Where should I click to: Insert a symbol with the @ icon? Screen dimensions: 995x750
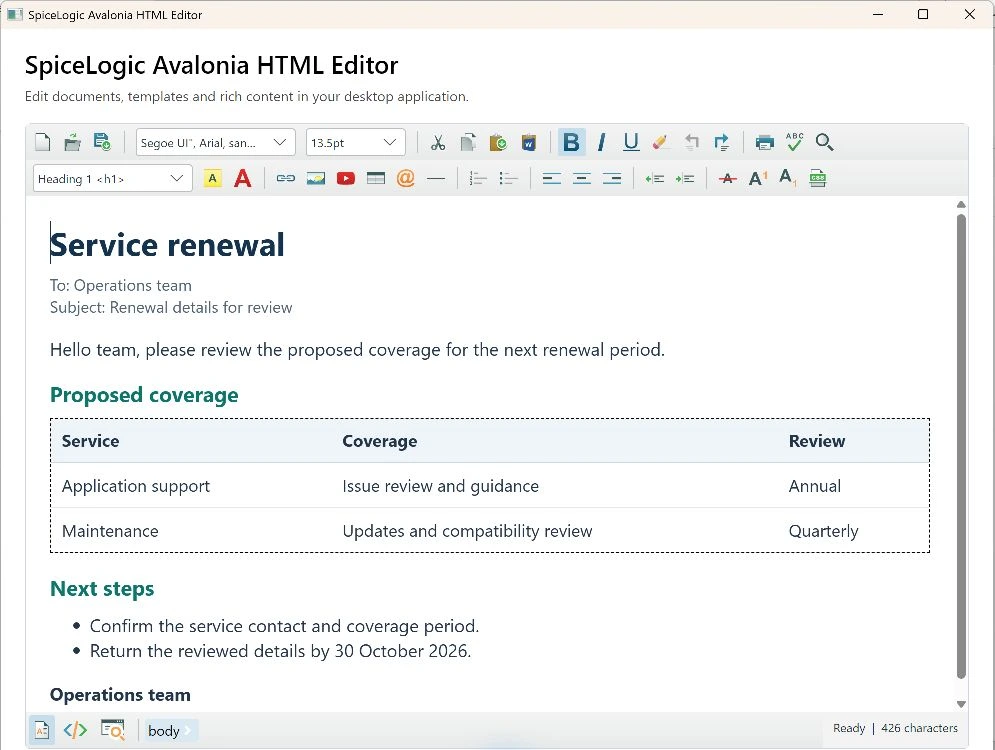point(405,179)
